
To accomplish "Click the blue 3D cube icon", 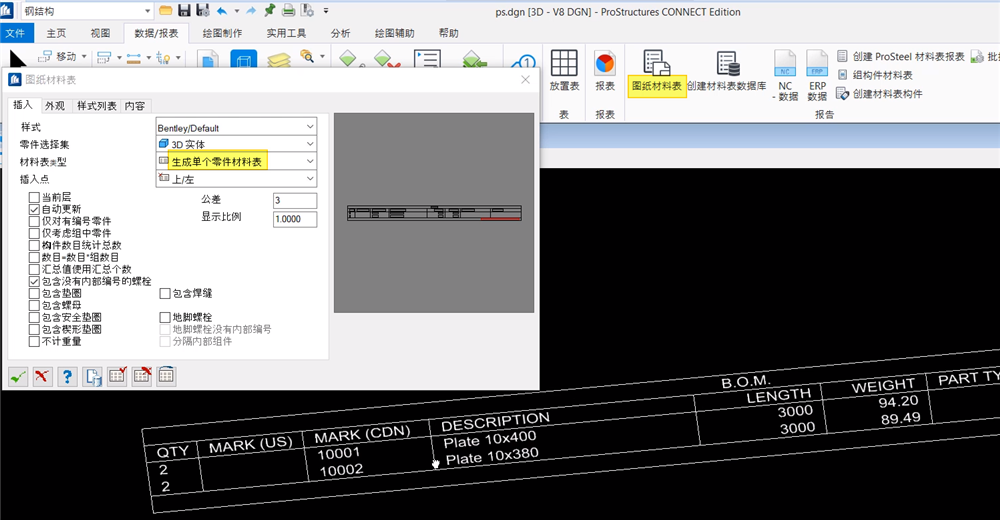I will [x=244, y=60].
